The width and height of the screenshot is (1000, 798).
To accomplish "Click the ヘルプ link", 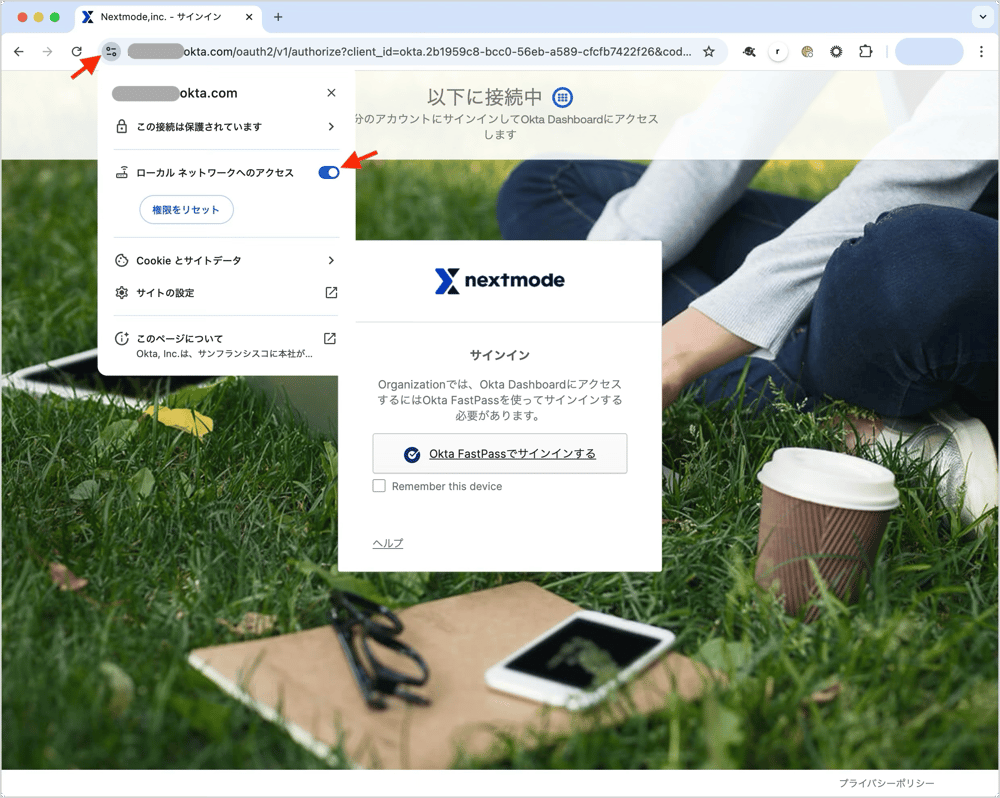I will (388, 543).
